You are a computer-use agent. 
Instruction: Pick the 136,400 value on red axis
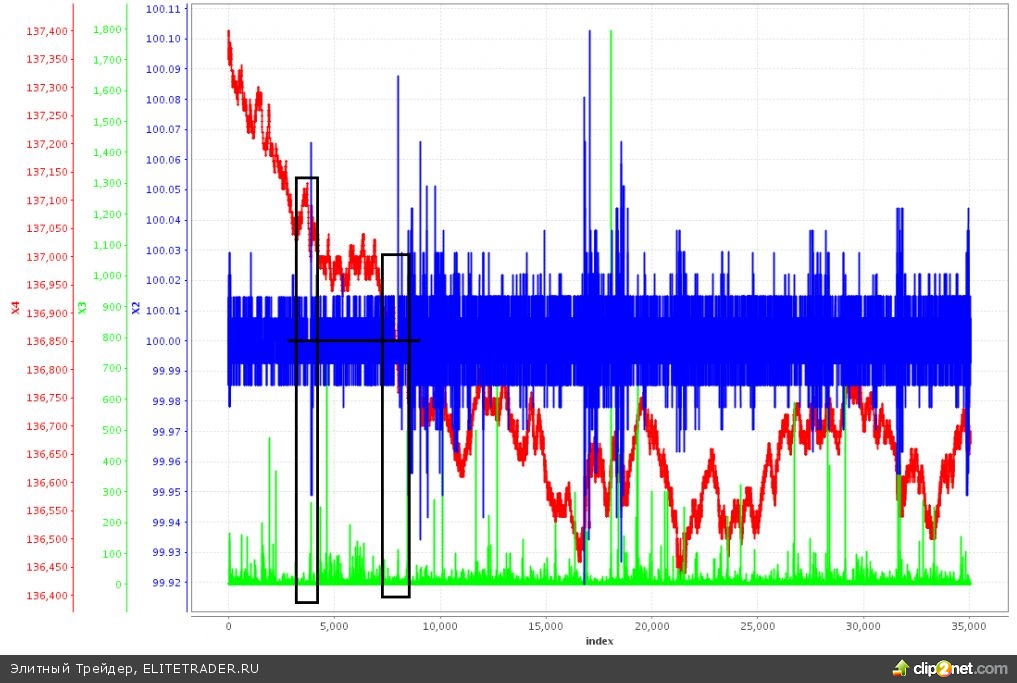point(47,596)
